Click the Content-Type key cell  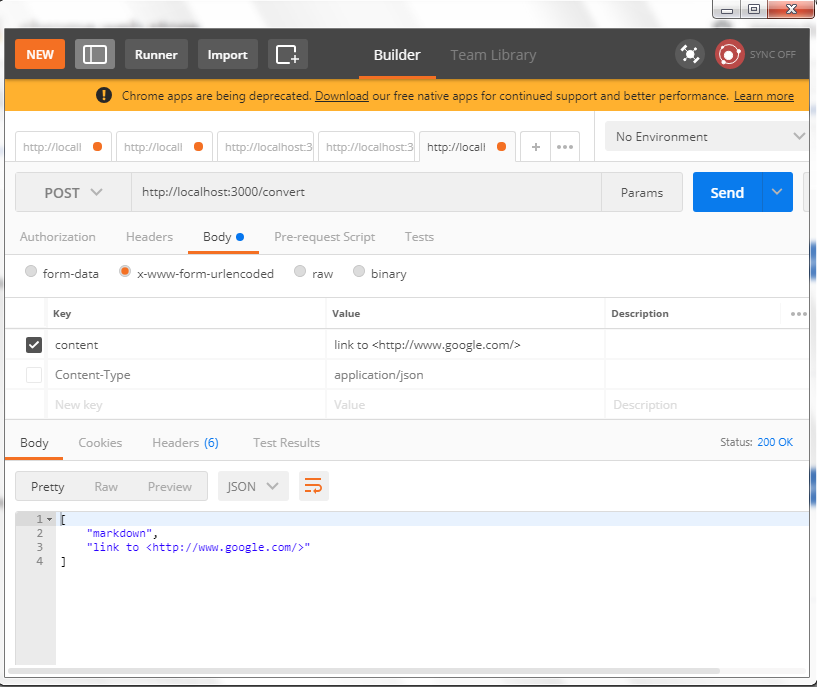point(186,374)
